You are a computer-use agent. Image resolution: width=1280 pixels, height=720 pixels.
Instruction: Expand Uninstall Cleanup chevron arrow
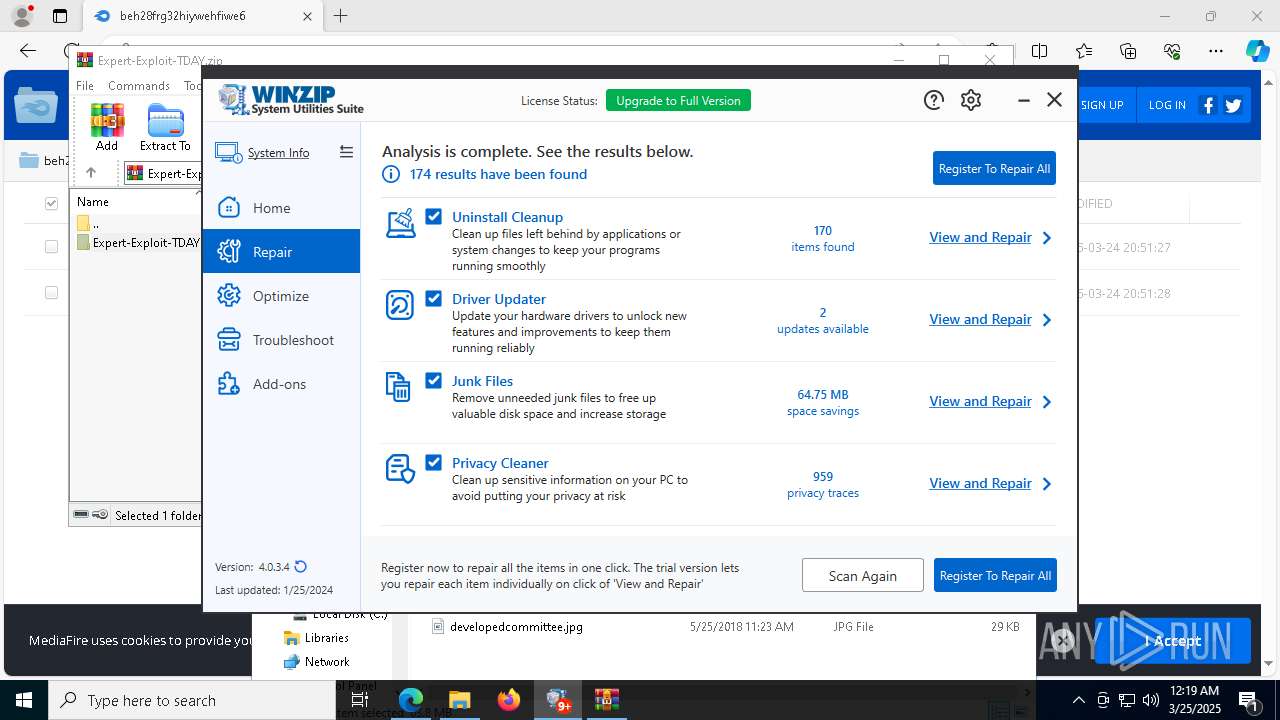pyautogui.click(x=1047, y=238)
